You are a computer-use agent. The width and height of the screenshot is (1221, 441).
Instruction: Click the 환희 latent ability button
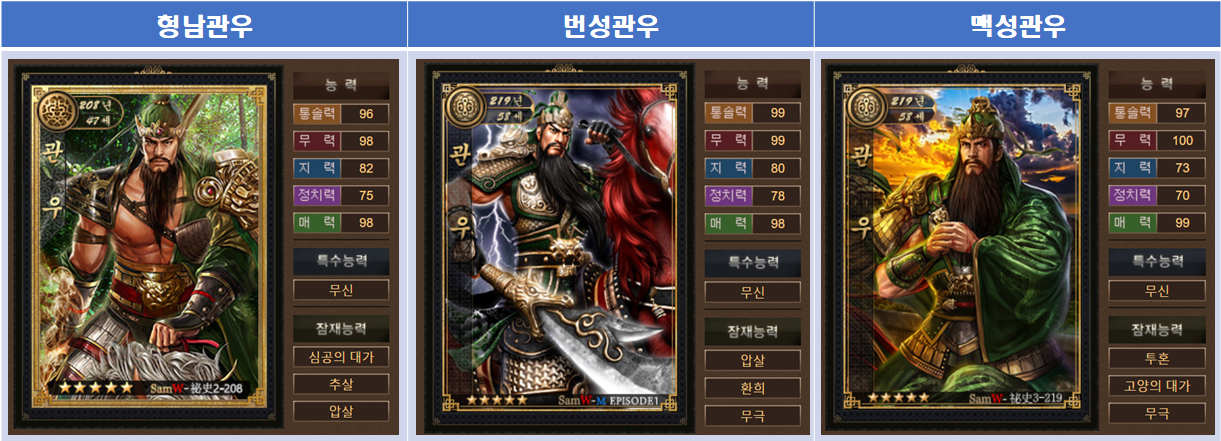pos(752,388)
